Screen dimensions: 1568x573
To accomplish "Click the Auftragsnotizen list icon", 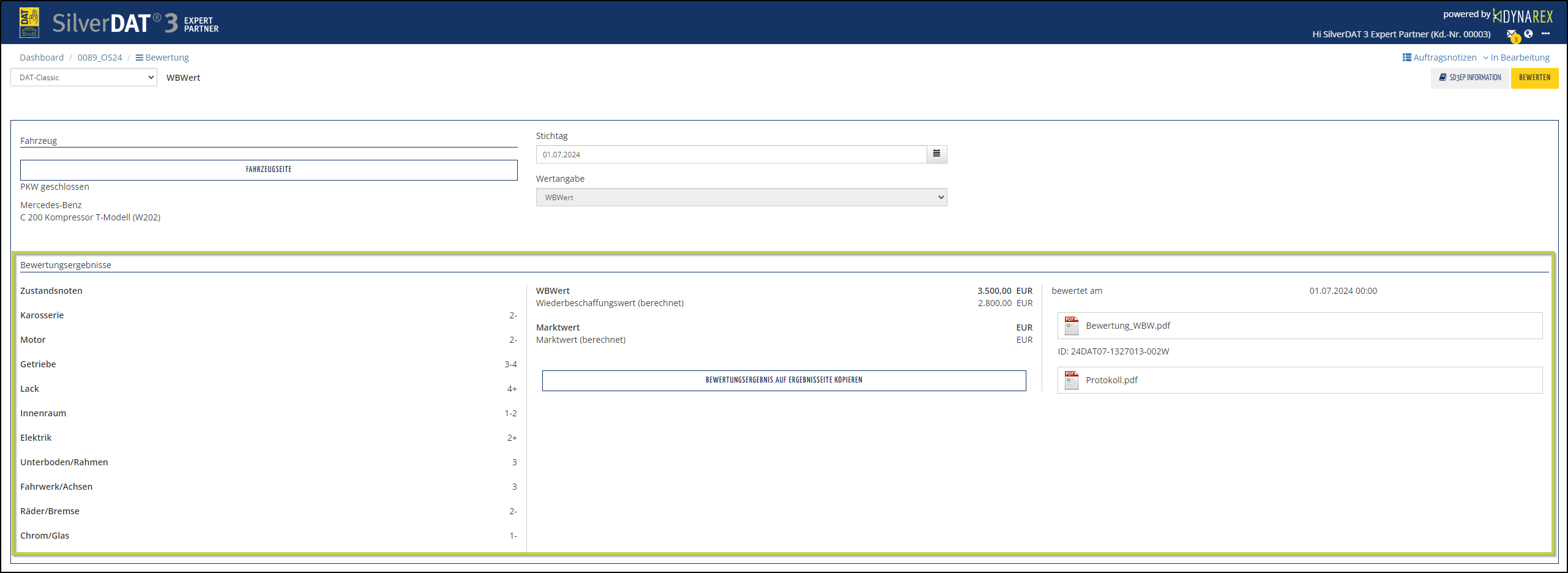I will point(1406,58).
